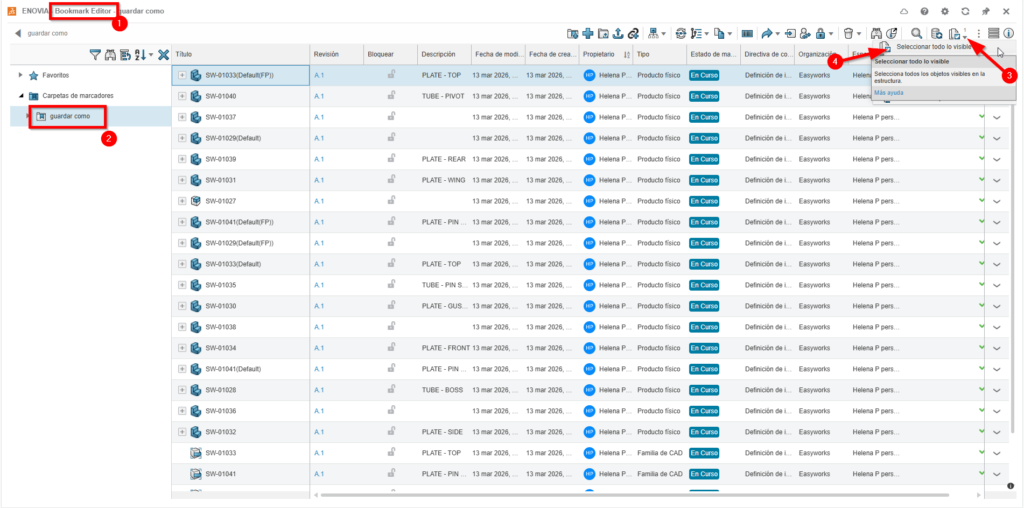Click the Más ayuda link in tooltip
This screenshot has width=1024, height=508.
point(889,93)
